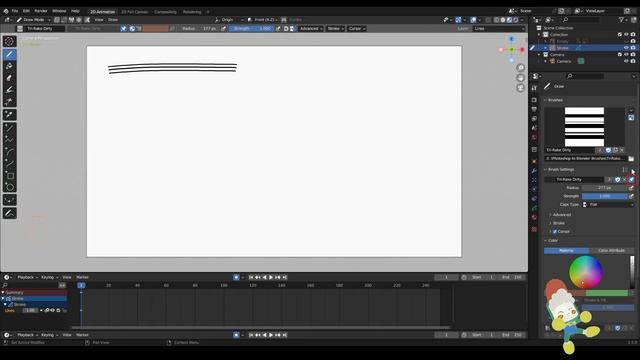
Task: Select the Box primitive tool
Action: tap(9, 176)
